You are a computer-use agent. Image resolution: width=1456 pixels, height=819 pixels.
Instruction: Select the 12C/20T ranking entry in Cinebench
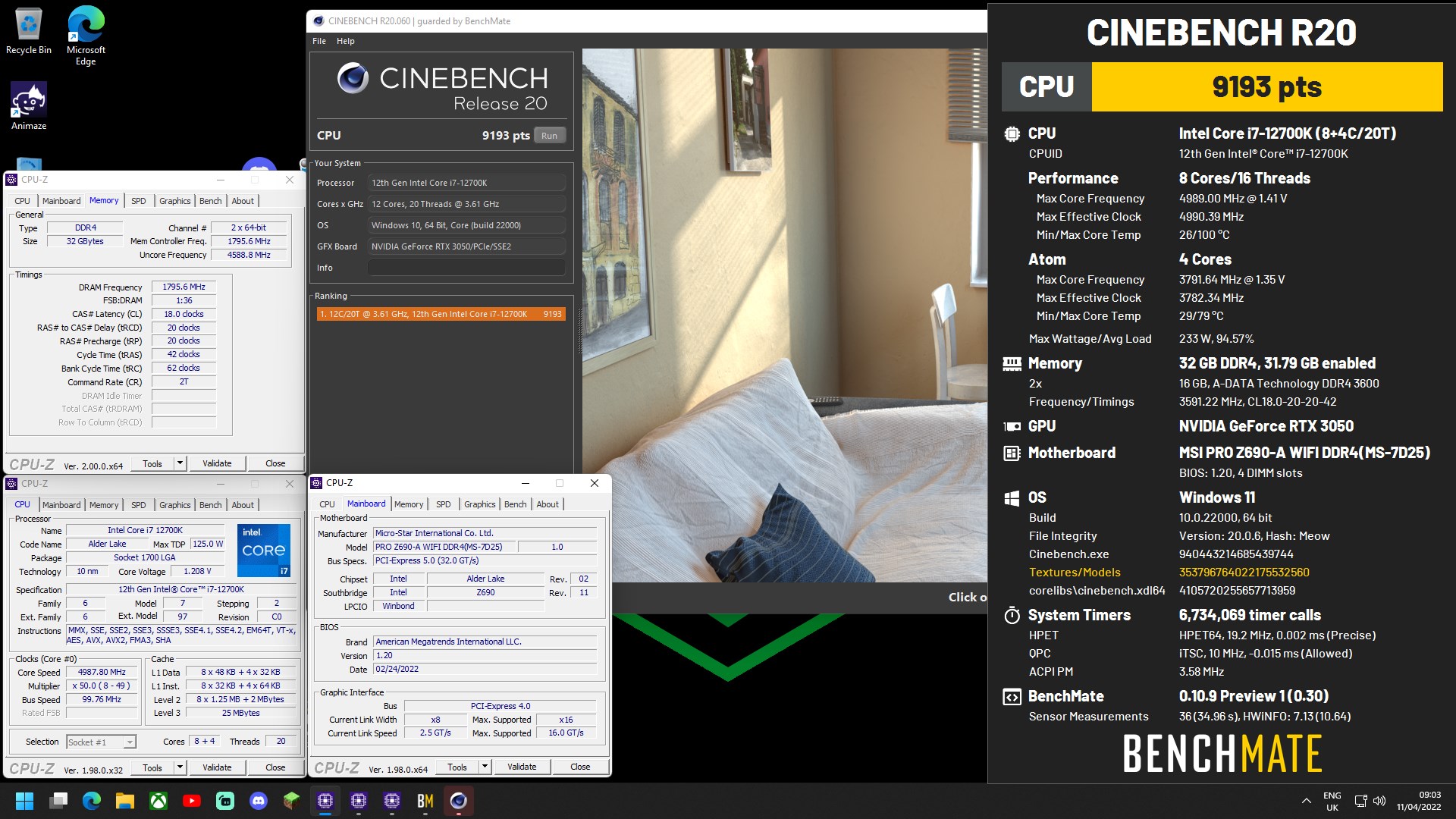[441, 314]
